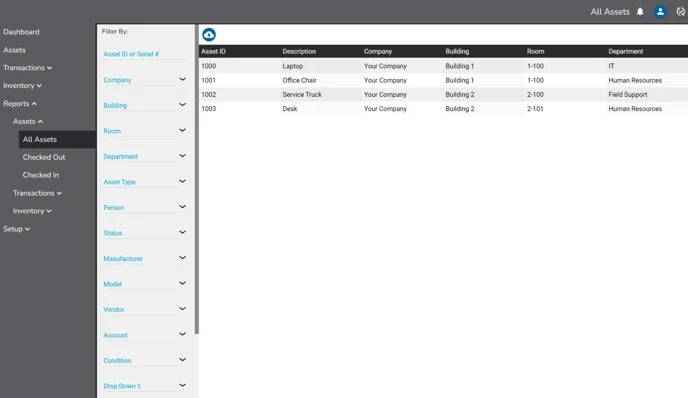Open the notifications bell icon
This screenshot has height=398, width=688.
[640, 12]
